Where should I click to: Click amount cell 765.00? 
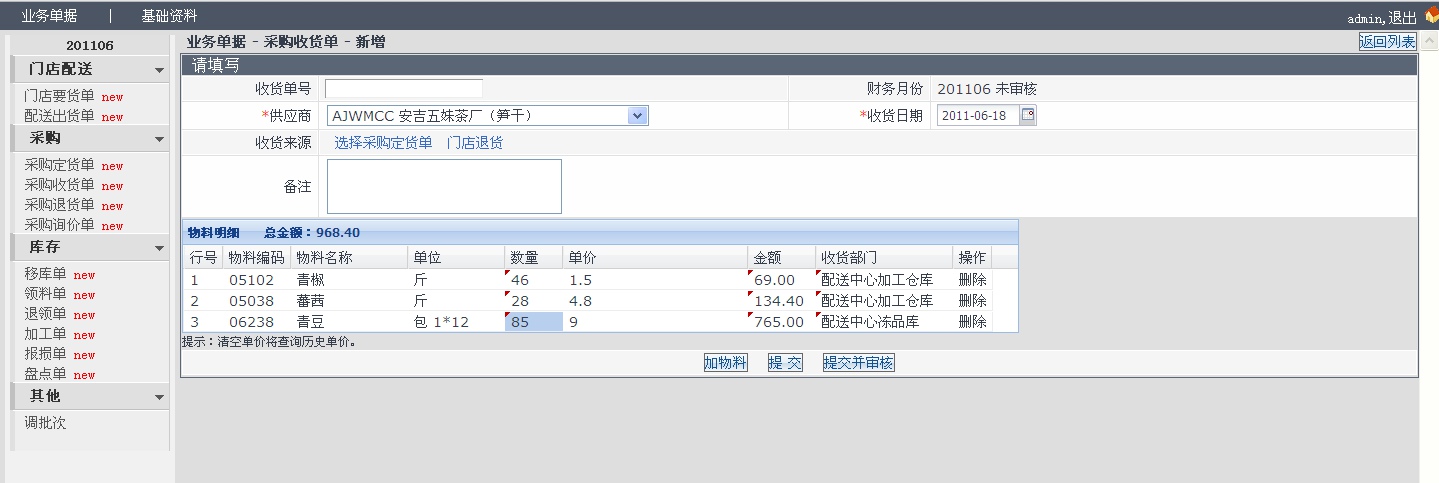coord(781,322)
